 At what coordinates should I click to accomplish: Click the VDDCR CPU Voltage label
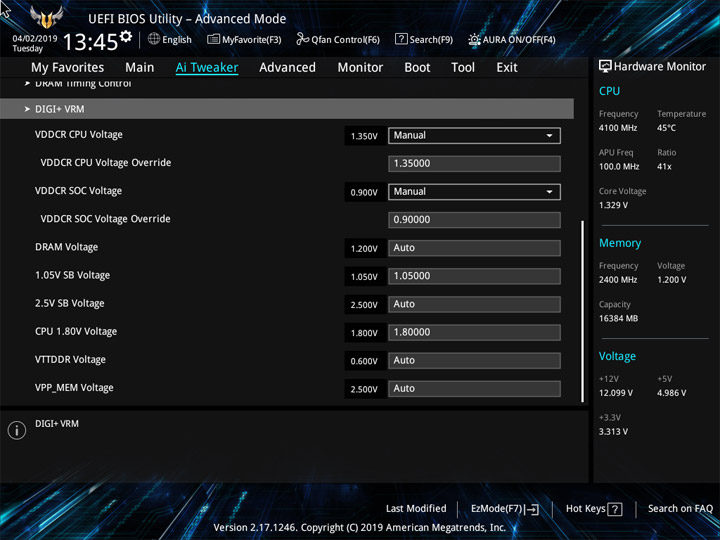pyautogui.click(x=79, y=135)
